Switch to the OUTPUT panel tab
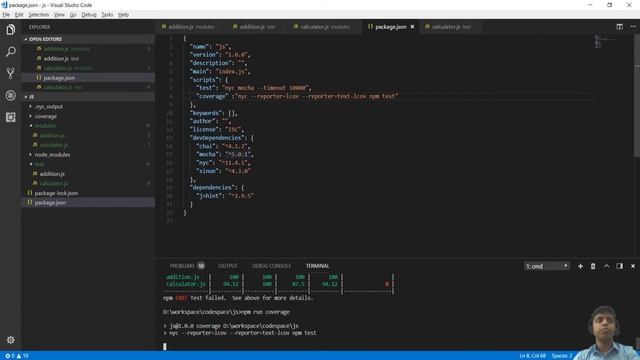The image size is (640, 360). [x=228, y=266]
